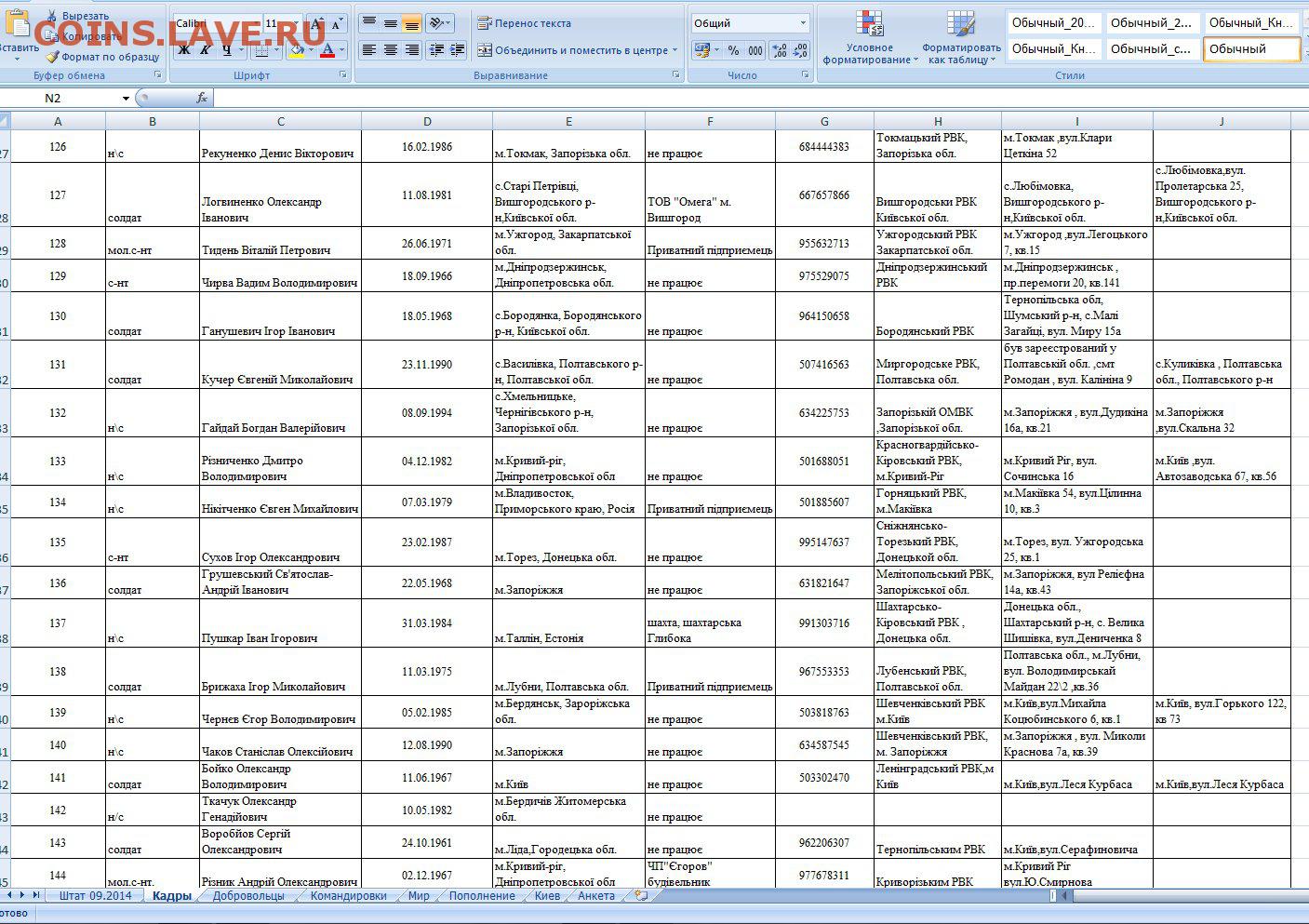1309x924 pixels.
Task: Click the cell fill color bucket icon
Action: (296, 50)
